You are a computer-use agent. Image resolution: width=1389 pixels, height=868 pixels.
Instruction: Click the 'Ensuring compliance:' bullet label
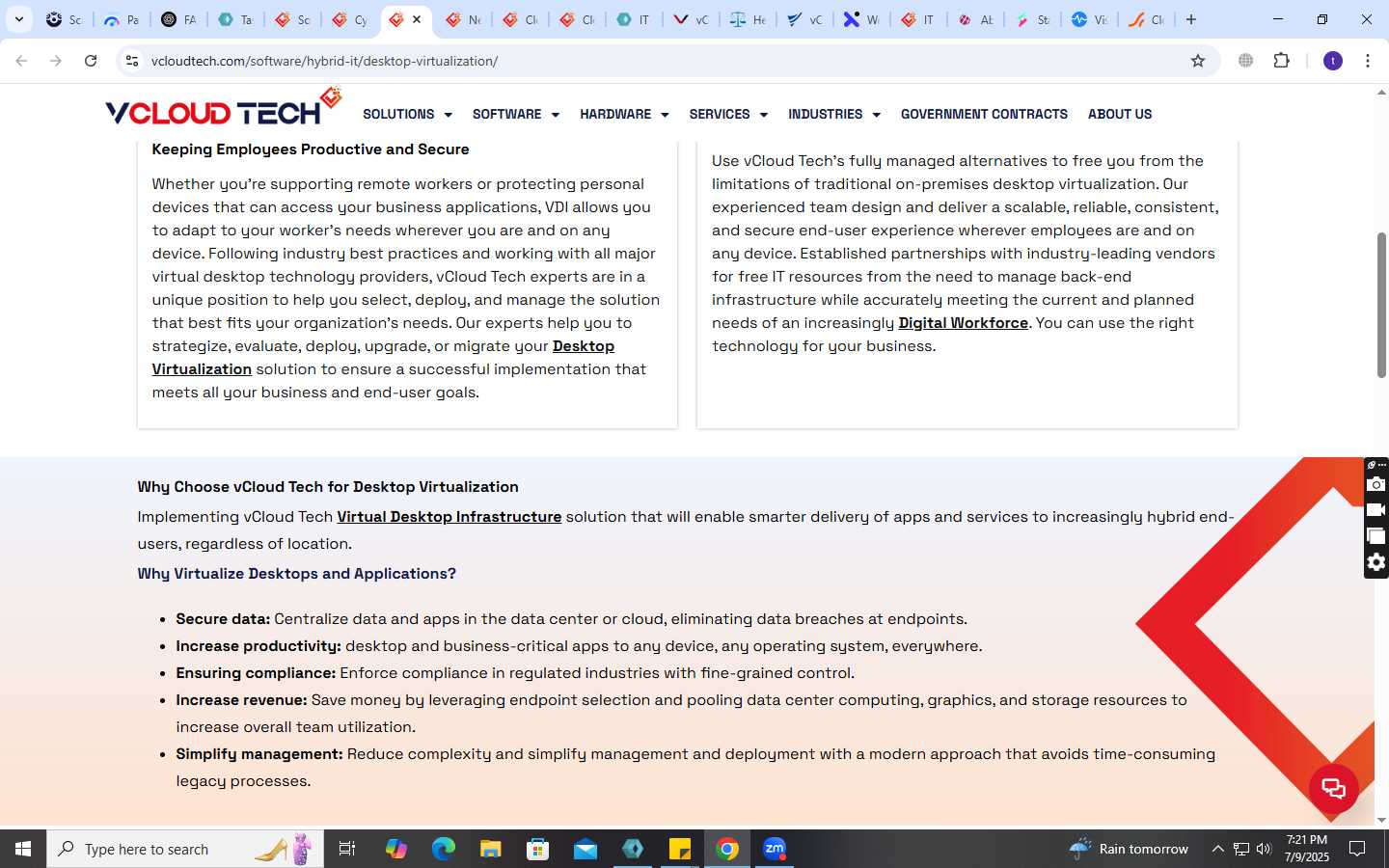pyautogui.click(x=256, y=673)
